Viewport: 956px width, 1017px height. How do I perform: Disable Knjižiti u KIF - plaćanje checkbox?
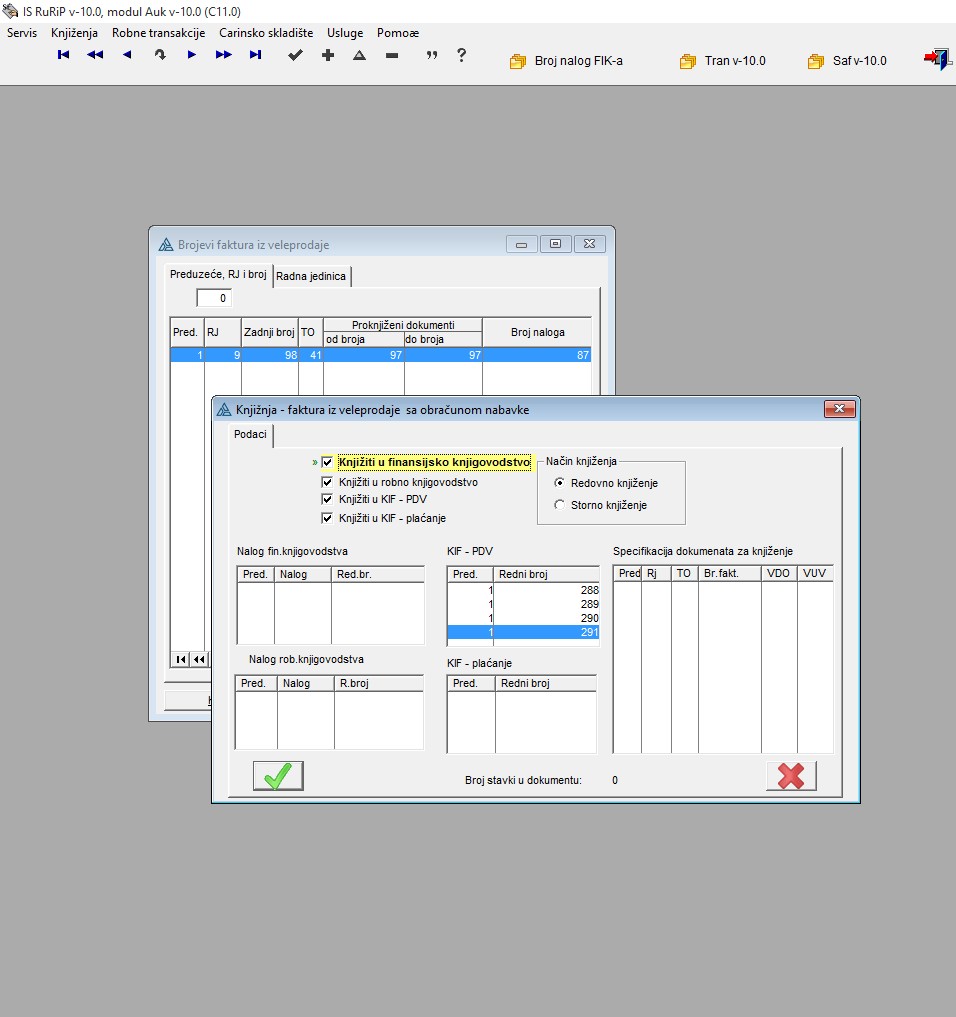(327, 518)
